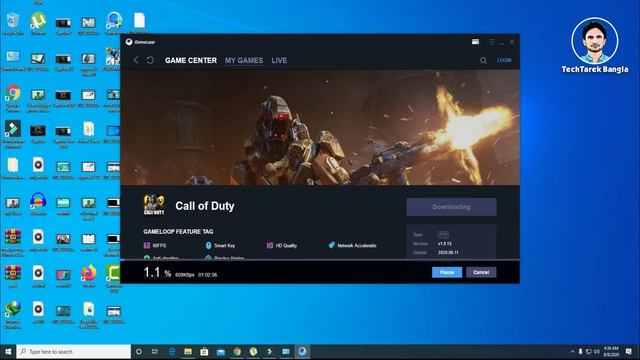
Task: Open the Action Center notifications icon
Action: [629, 351]
